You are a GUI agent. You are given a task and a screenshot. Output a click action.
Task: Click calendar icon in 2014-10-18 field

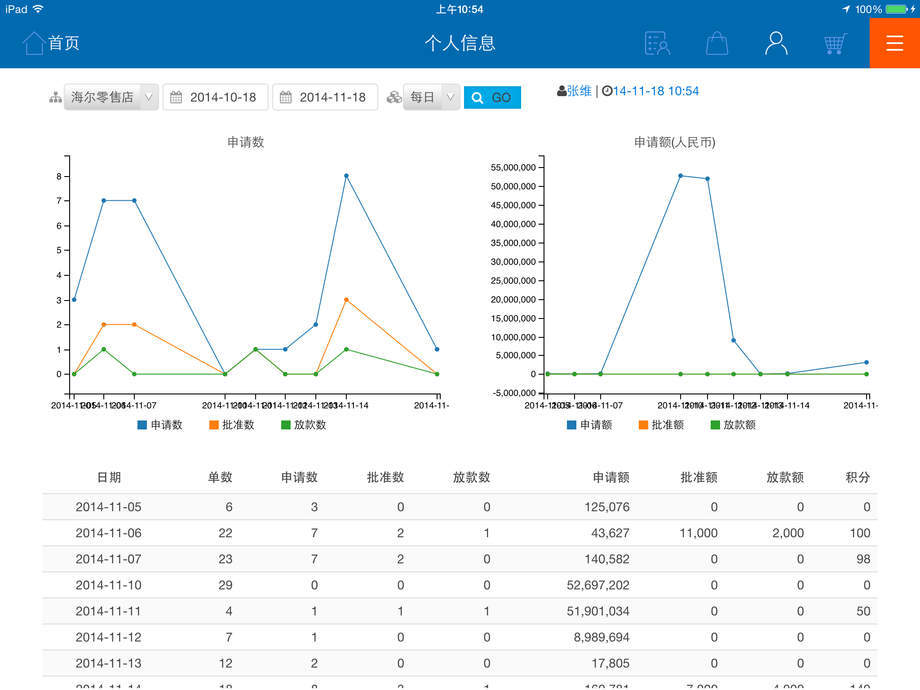pyautogui.click(x=176, y=97)
